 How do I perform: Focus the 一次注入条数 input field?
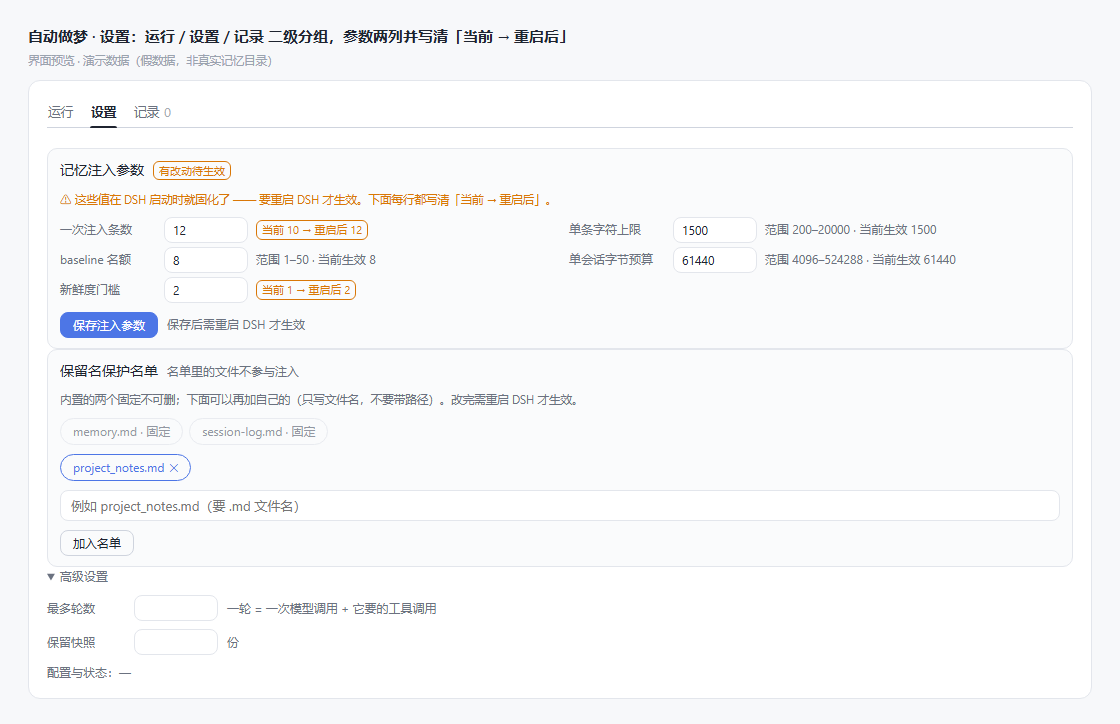tap(206, 230)
